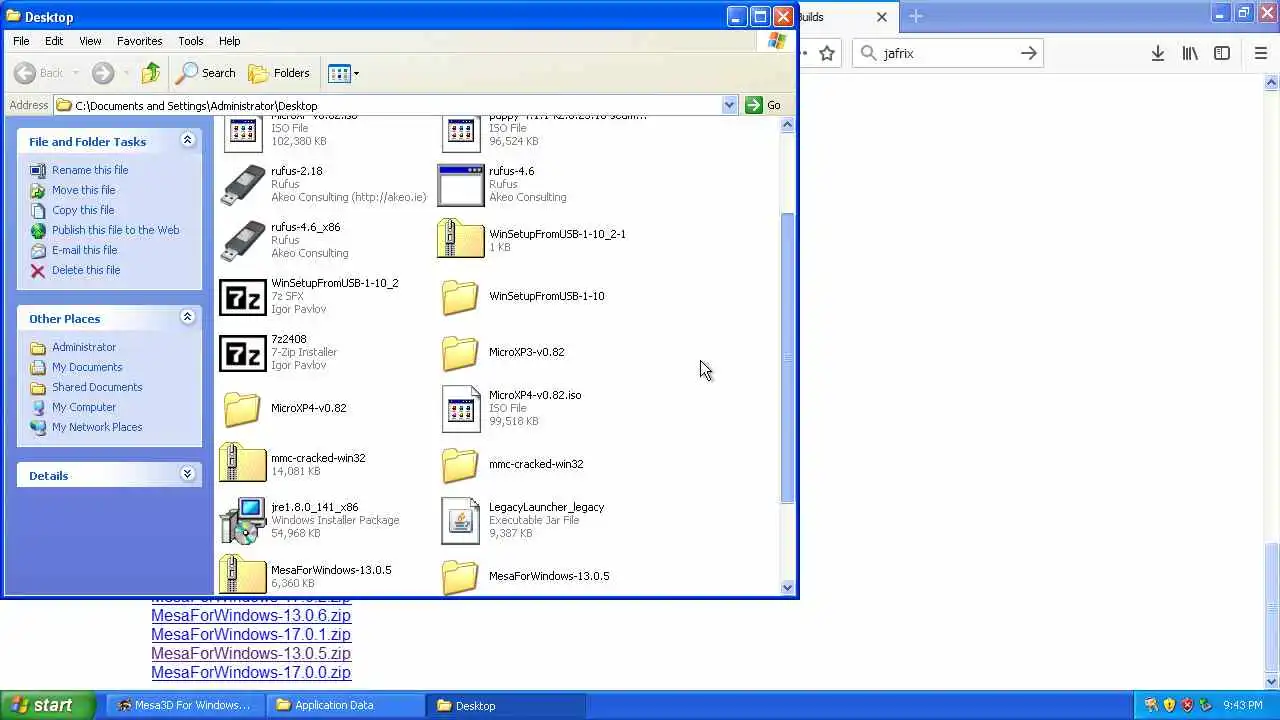Image resolution: width=1280 pixels, height=720 pixels.
Task: Select the mmc-cracked-win32 zip archive icon
Action: [x=243, y=464]
